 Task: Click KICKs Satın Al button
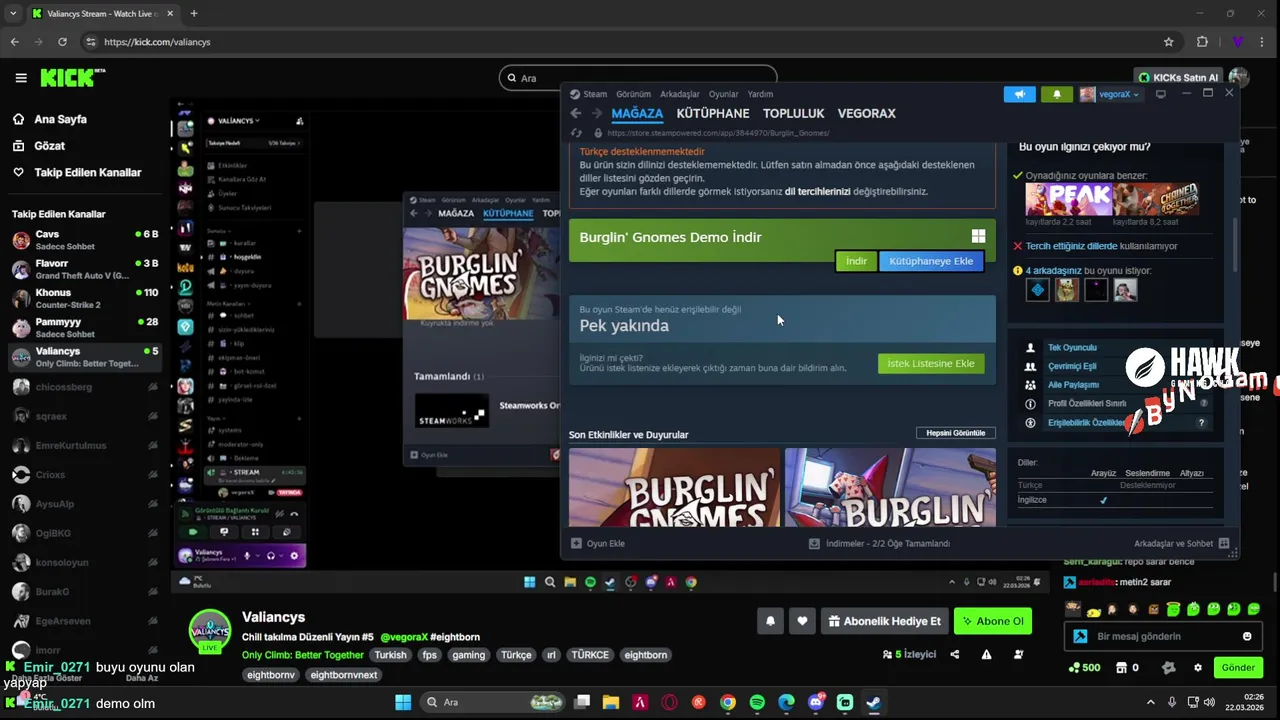1178,78
